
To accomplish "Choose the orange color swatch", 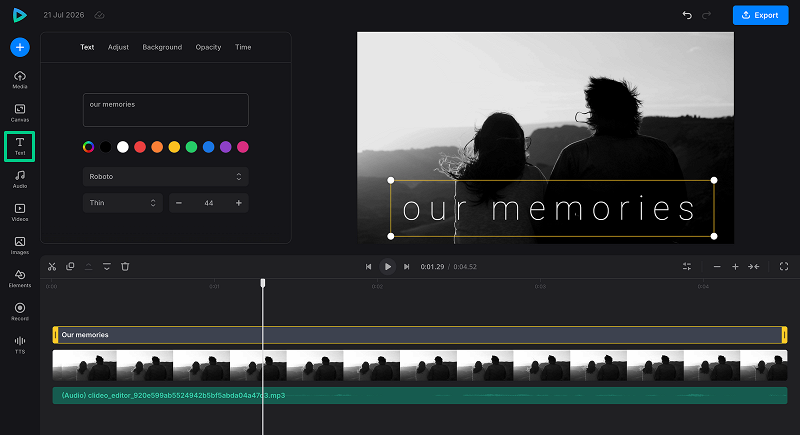I will pyautogui.click(x=157, y=147).
